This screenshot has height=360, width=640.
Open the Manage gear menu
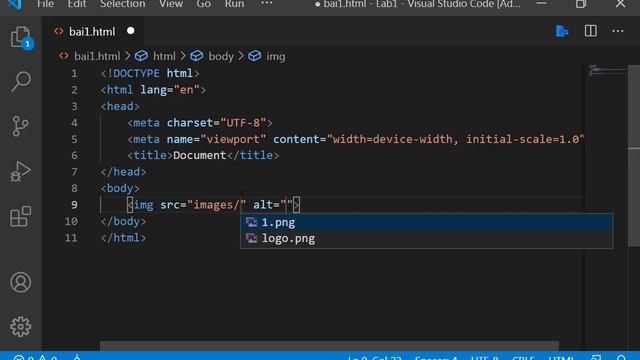[x=20, y=327]
